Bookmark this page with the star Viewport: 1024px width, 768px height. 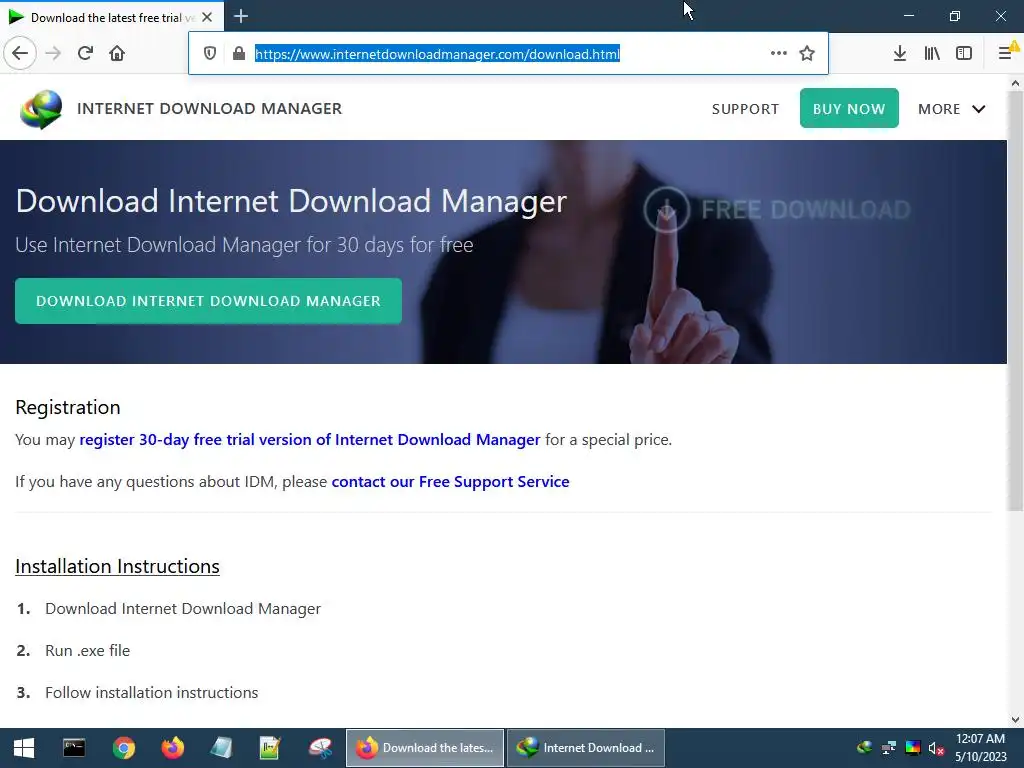click(x=807, y=53)
